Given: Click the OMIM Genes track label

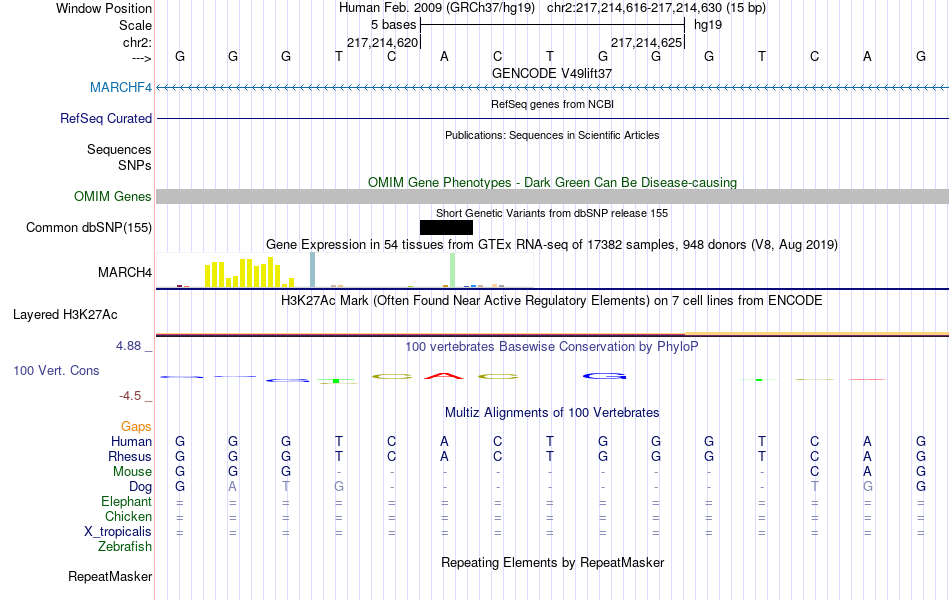Looking at the screenshot, I should tap(113, 196).
